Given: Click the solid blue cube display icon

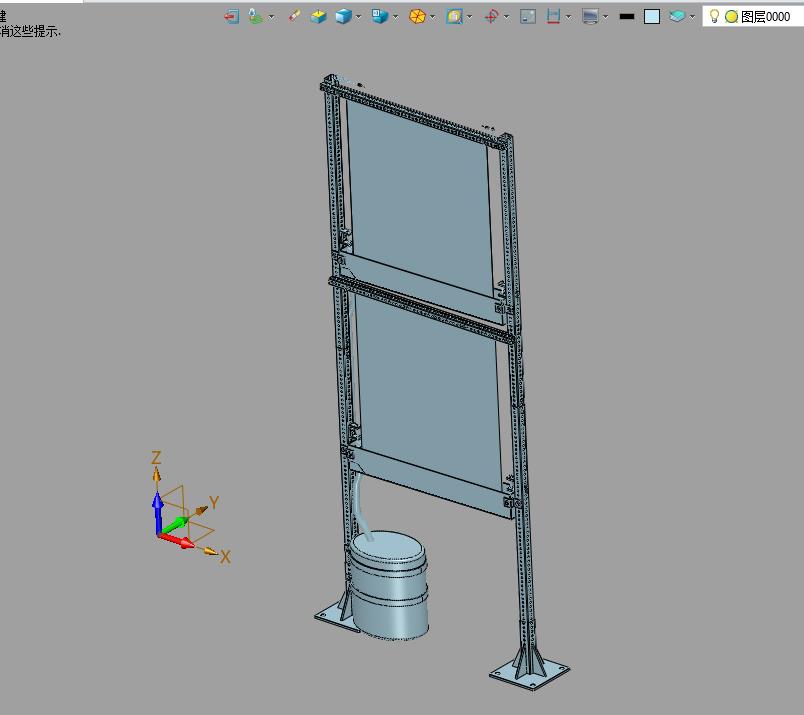Looking at the screenshot, I should [x=343, y=17].
